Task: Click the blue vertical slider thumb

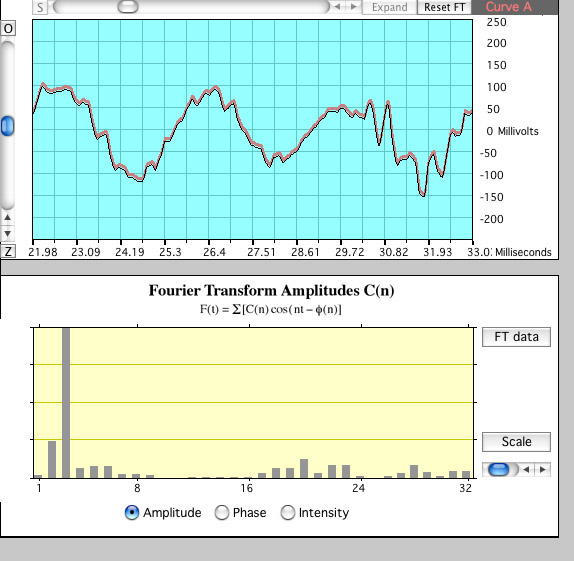Action: pos(7,126)
